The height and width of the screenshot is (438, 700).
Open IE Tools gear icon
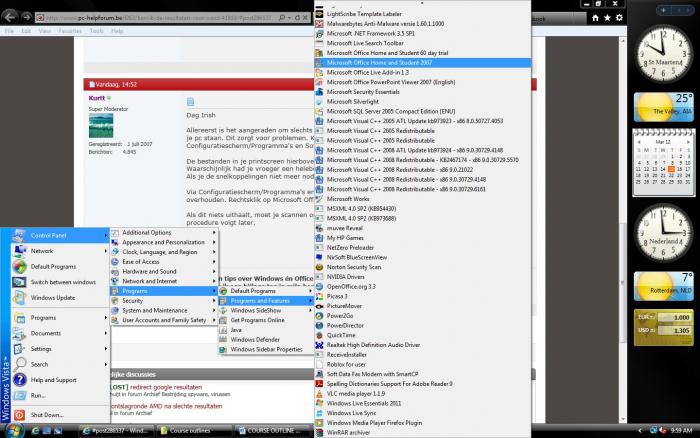pos(619,18)
